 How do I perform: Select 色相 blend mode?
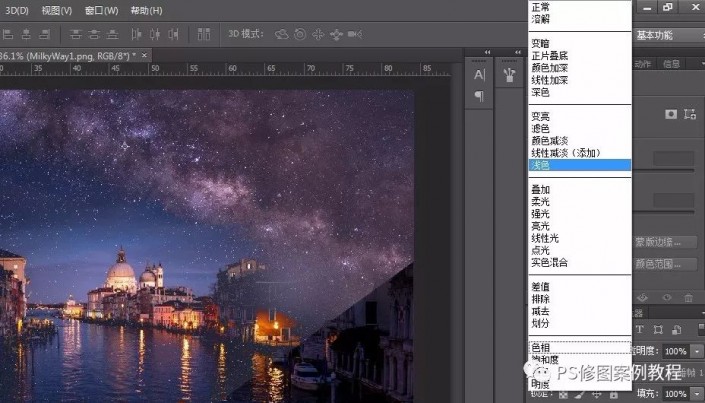click(x=580, y=347)
